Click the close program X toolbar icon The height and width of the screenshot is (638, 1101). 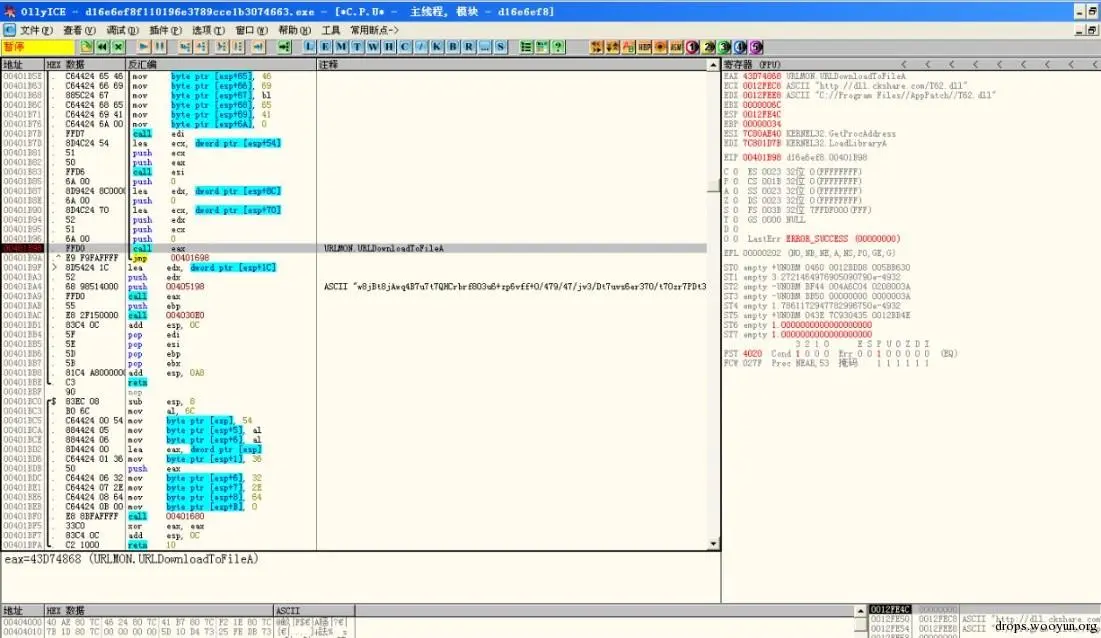(119, 47)
